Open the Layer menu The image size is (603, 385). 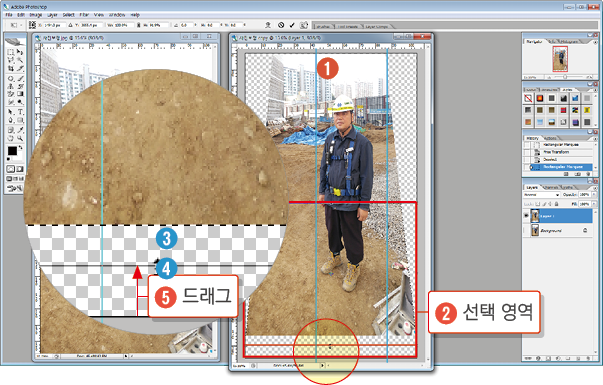point(52,15)
